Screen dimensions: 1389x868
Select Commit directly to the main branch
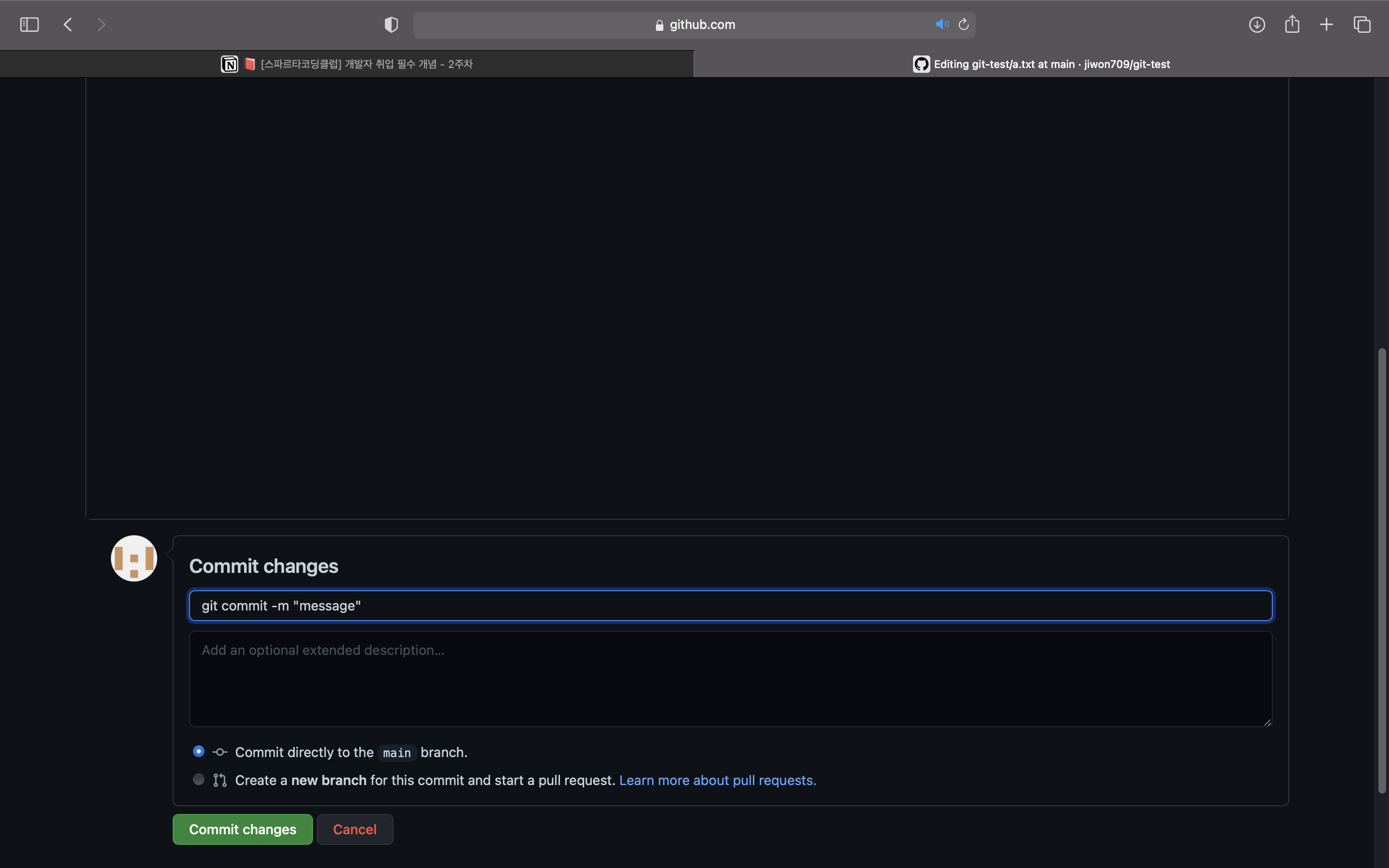click(x=198, y=751)
